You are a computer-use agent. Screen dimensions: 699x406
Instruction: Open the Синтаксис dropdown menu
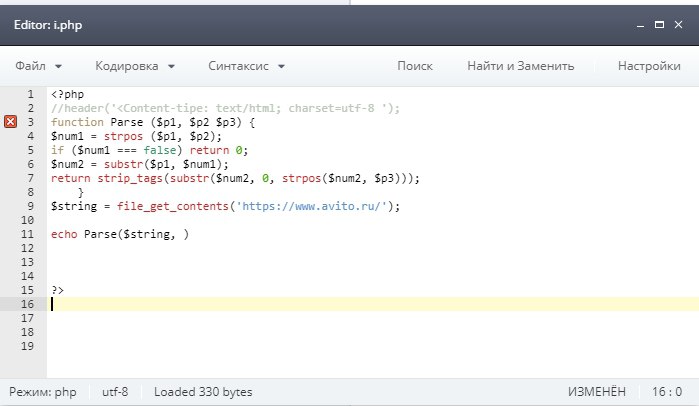[247, 66]
